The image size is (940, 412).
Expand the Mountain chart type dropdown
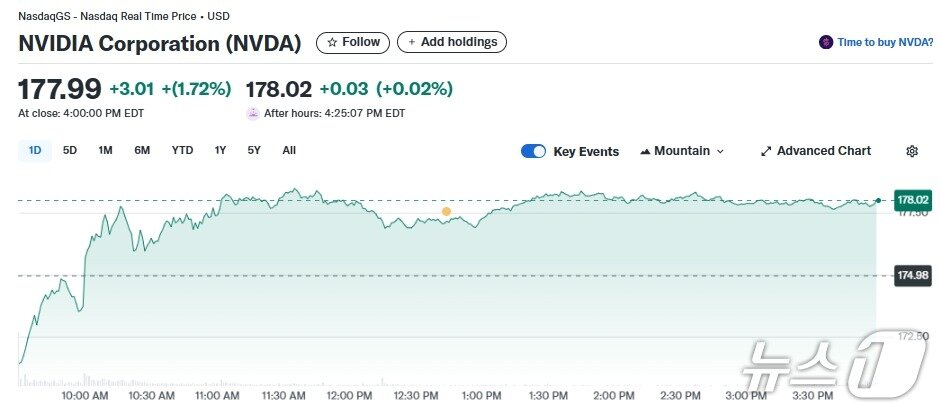point(720,152)
